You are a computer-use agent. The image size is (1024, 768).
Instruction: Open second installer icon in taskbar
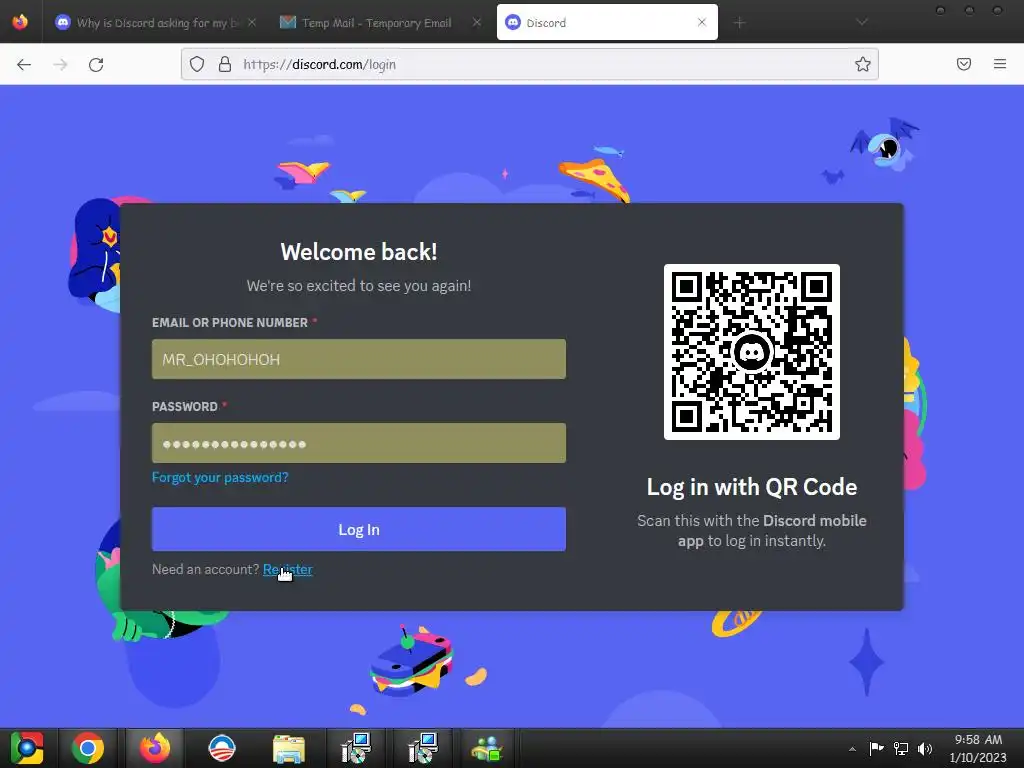click(423, 748)
